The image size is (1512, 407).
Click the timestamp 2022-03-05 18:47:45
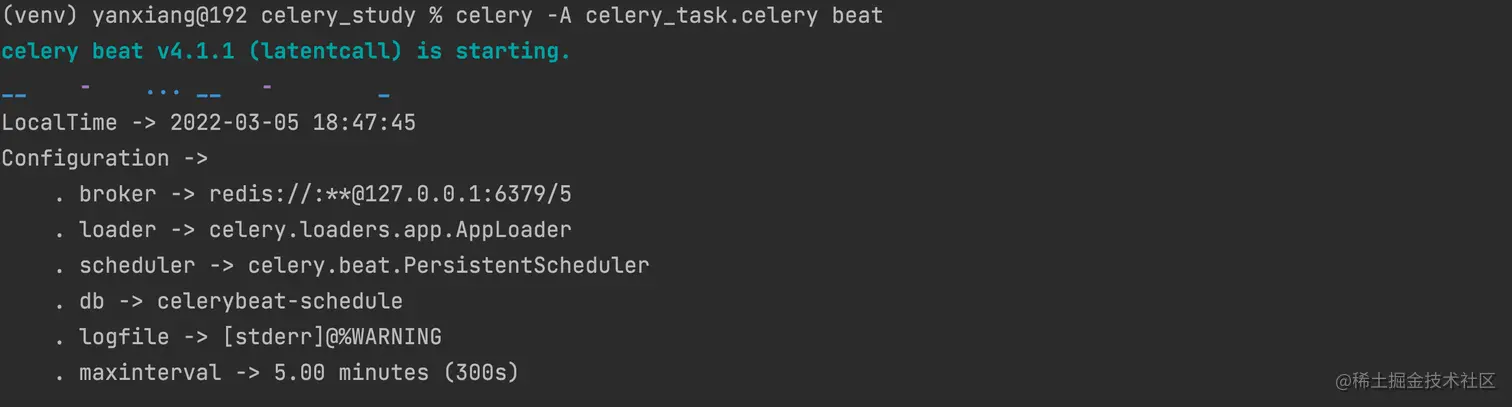(x=293, y=123)
